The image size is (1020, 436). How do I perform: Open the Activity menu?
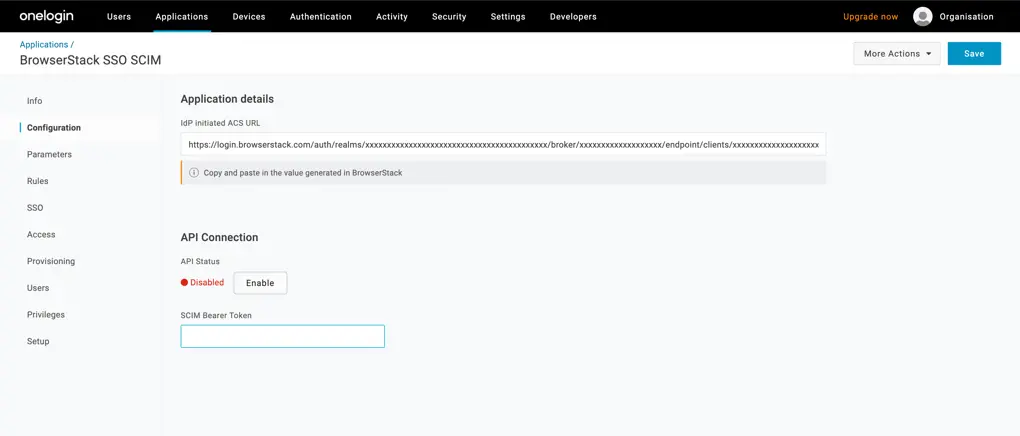tap(392, 17)
